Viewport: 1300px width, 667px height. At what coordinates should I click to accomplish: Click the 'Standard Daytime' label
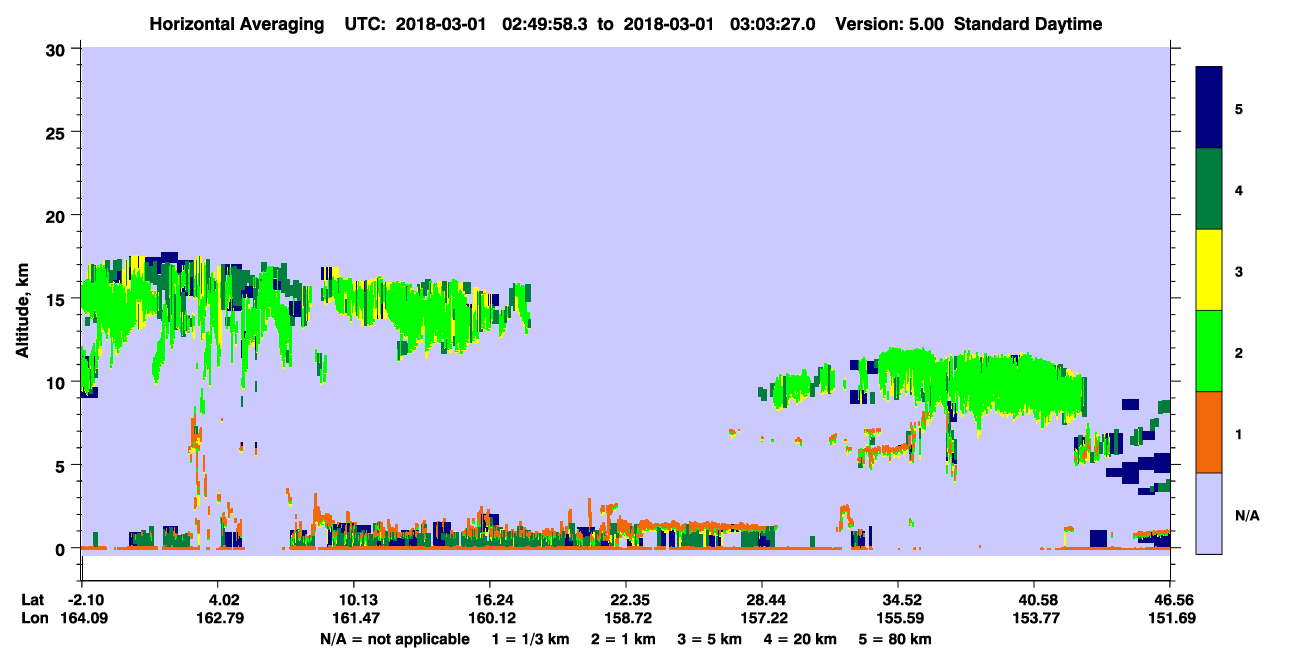[x=1028, y=24]
